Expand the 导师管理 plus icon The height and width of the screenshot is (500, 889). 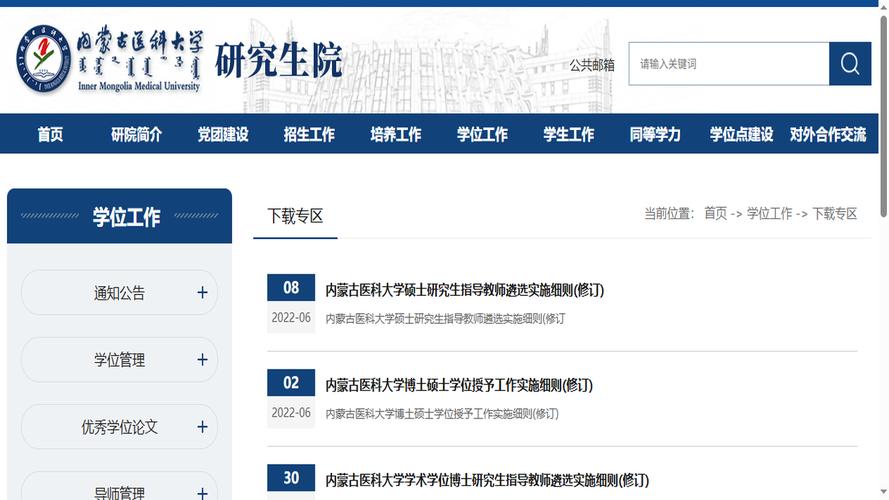(202, 493)
